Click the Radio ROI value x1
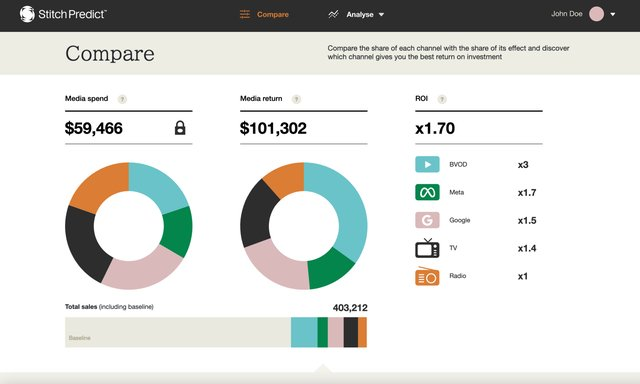This screenshot has width=640, height=384. coord(522,276)
